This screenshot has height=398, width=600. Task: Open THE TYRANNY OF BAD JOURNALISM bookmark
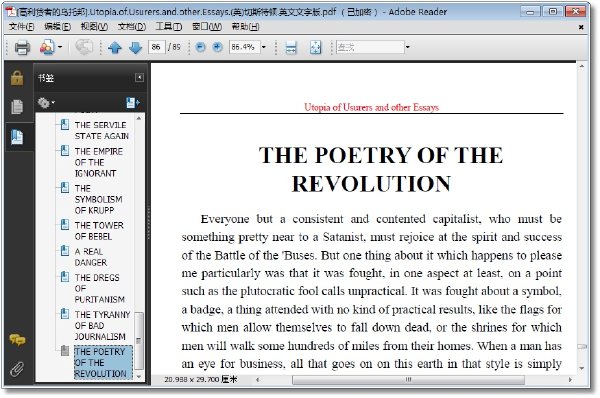(102, 325)
